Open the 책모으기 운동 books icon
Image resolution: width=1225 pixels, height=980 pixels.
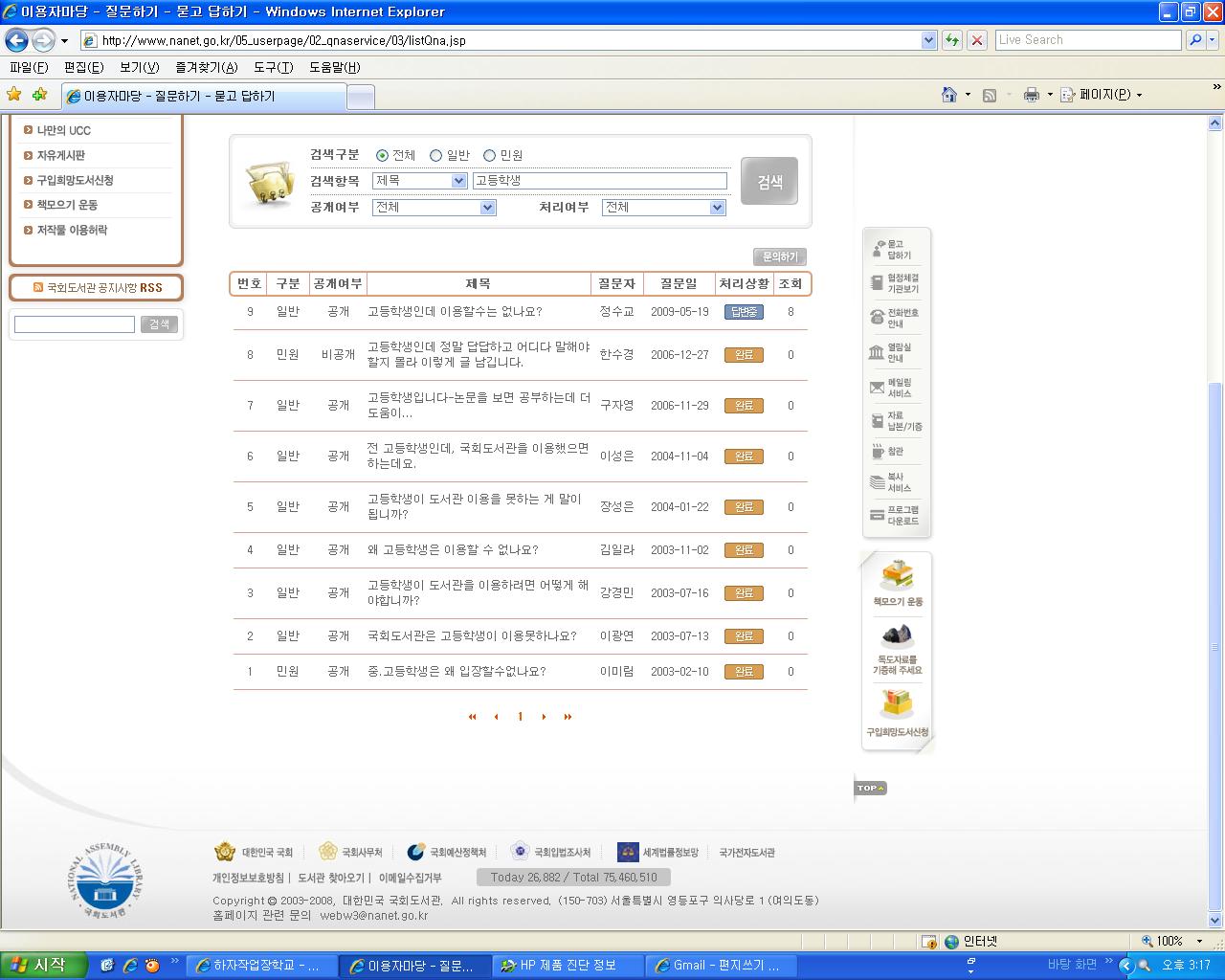pos(896,574)
